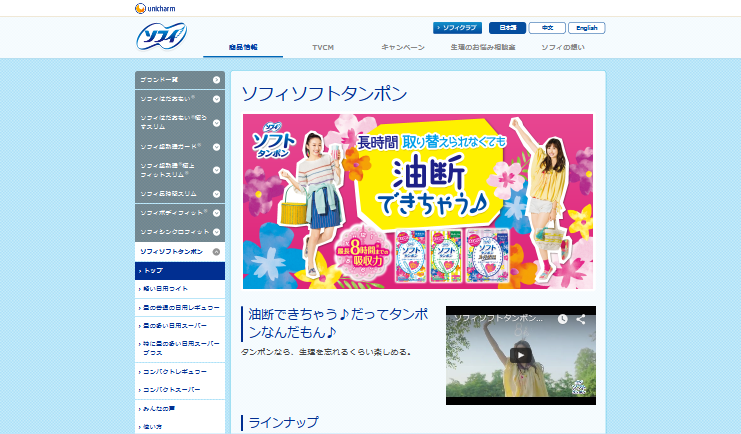
Task: Select トップ in the sidebar submenu
Action: point(180,271)
